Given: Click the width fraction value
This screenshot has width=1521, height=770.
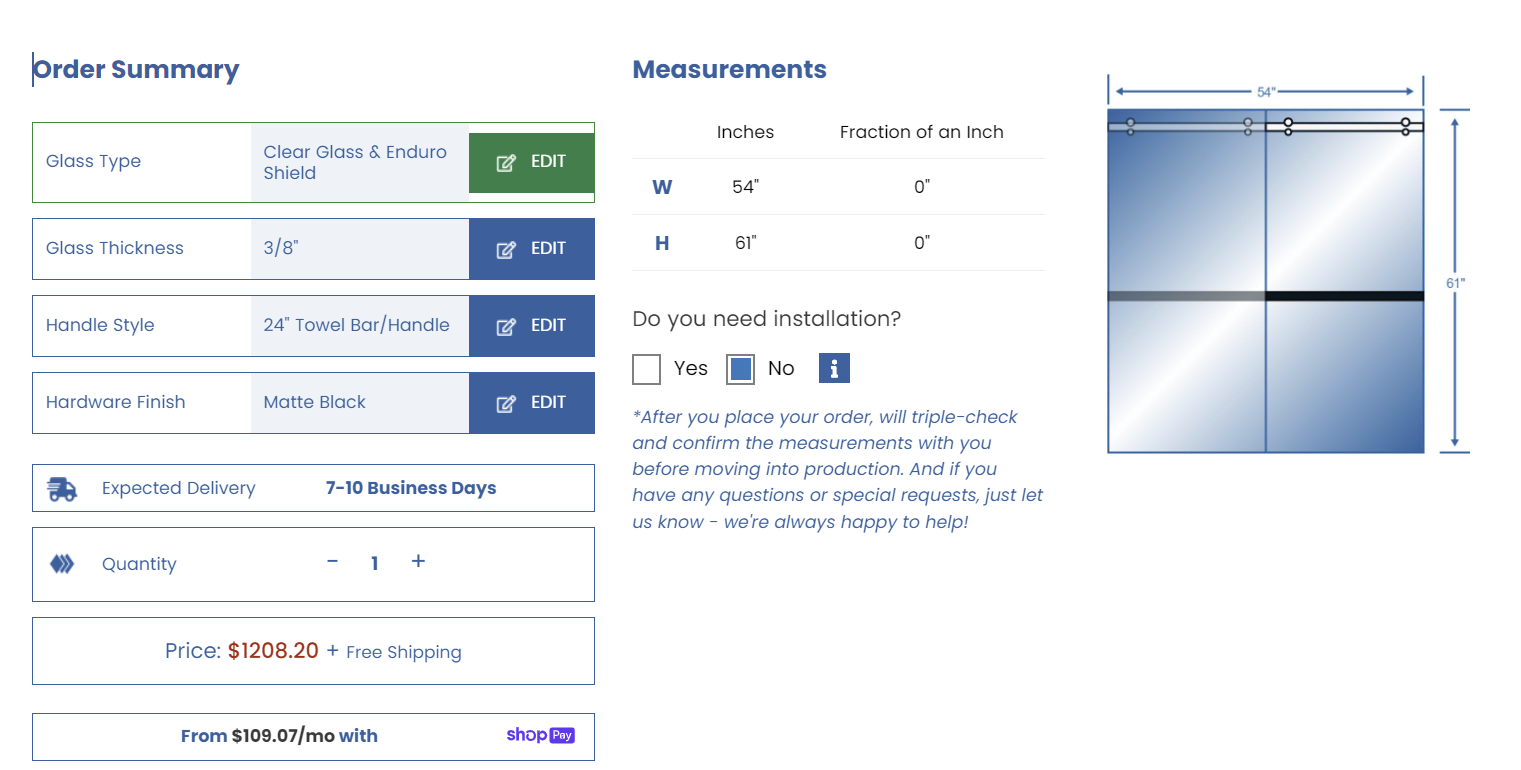Looking at the screenshot, I should [921, 187].
